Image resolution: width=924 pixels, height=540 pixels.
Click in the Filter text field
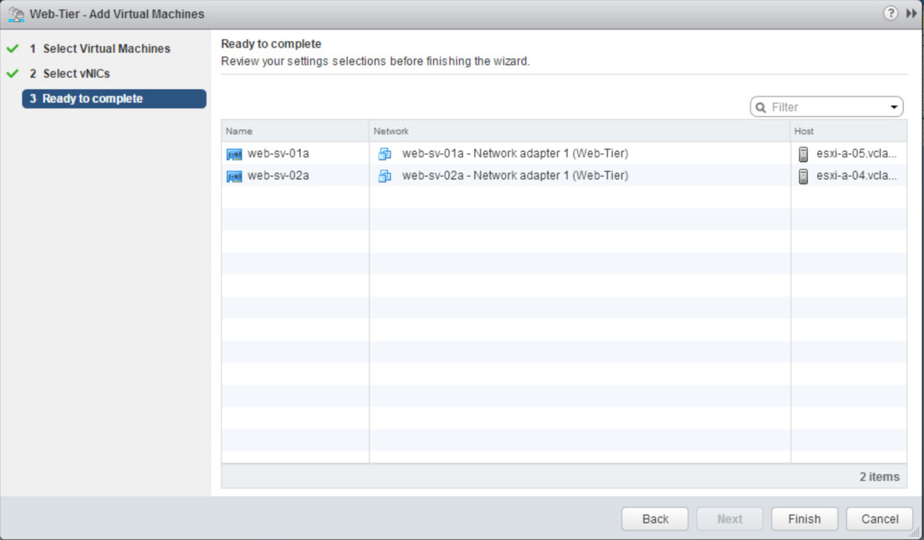[825, 107]
